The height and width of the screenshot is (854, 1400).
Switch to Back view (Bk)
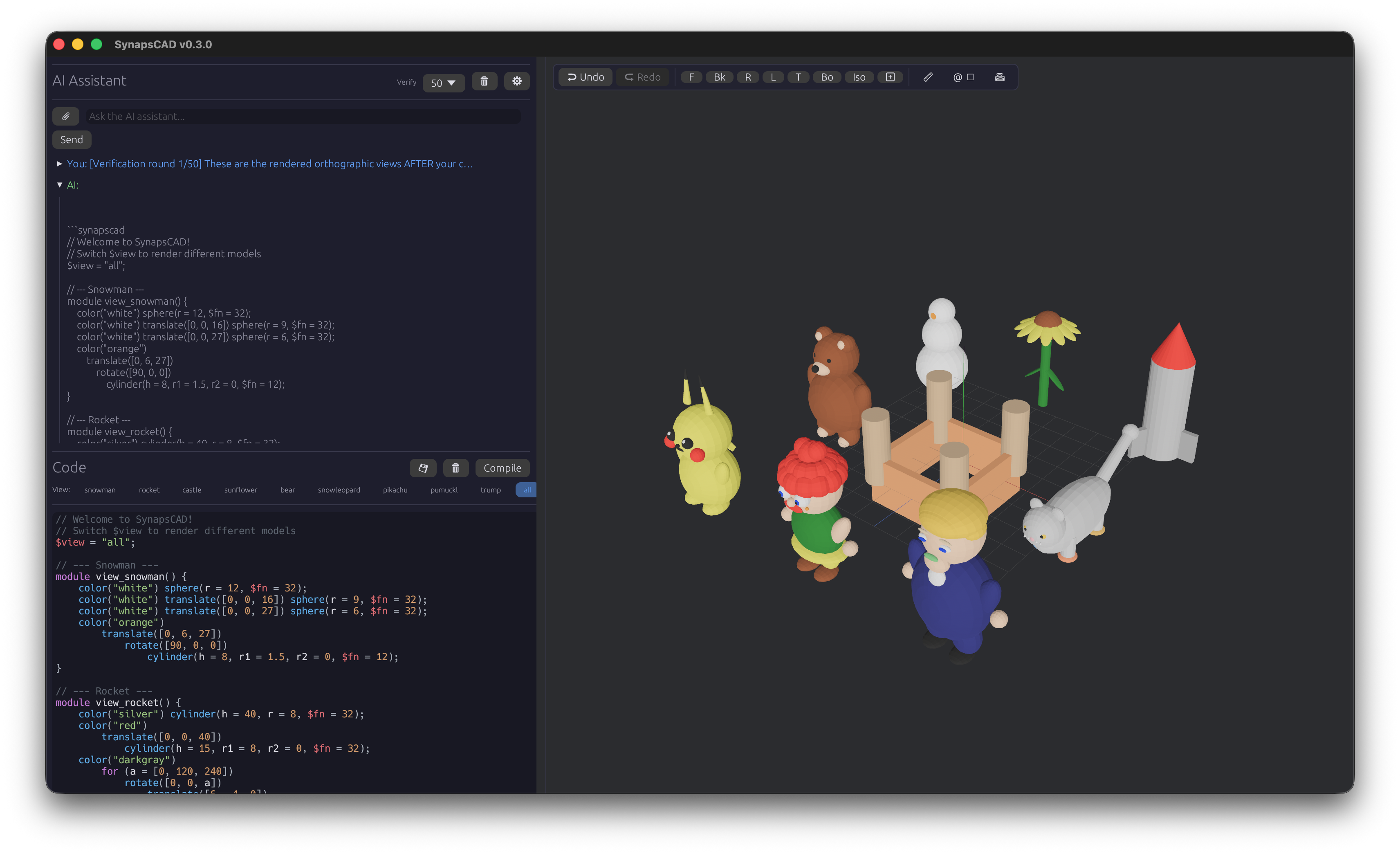click(x=719, y=77)
